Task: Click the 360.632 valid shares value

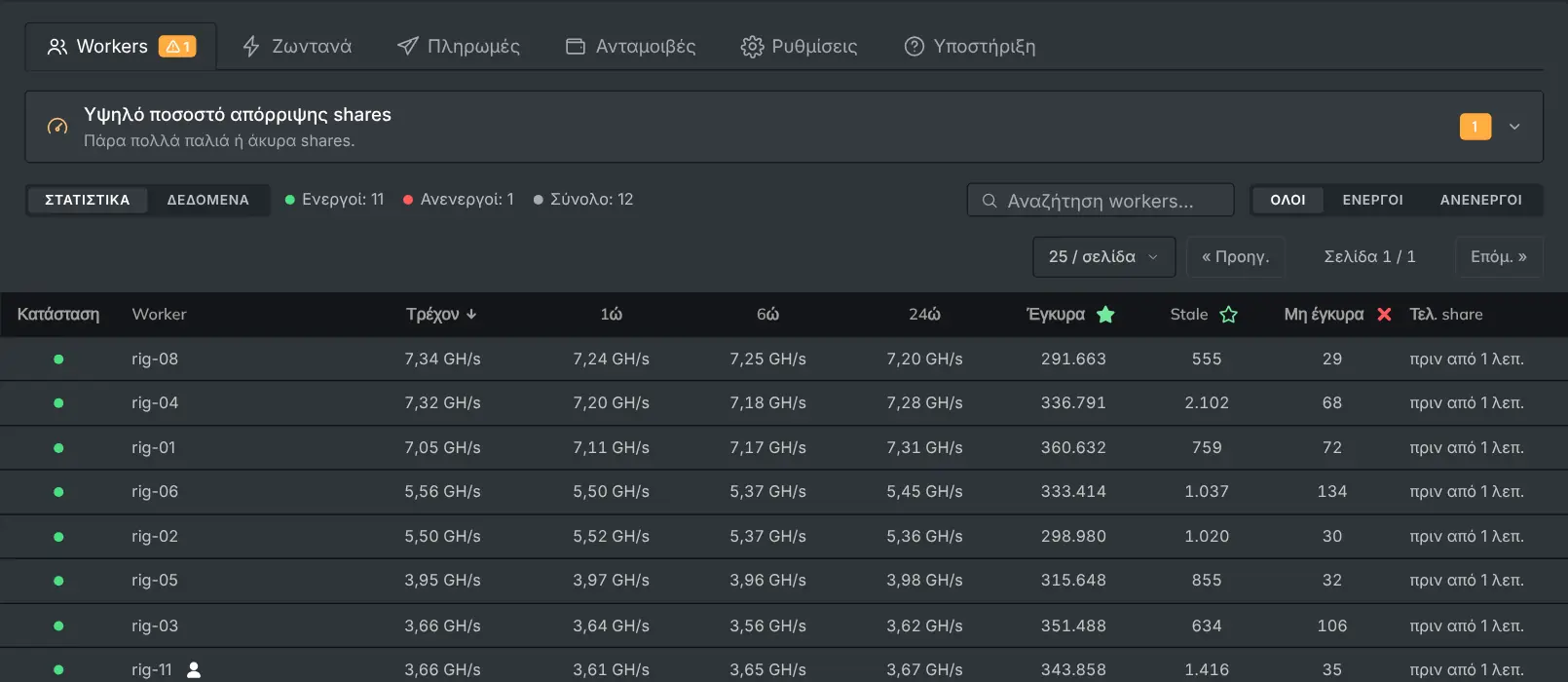Action: [x=1073, y=448]
